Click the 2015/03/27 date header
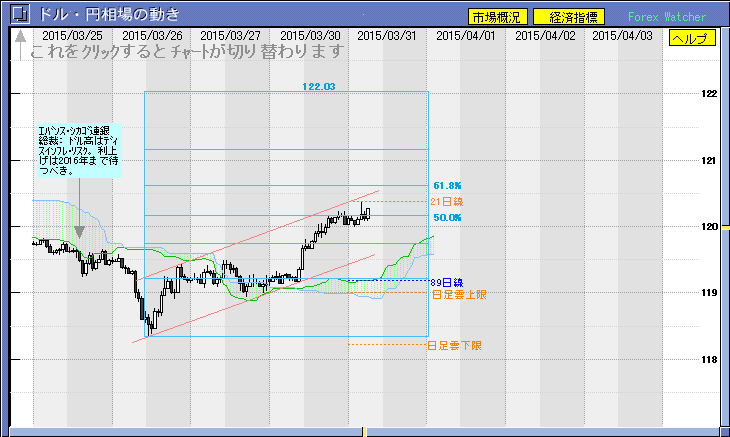Viewport: 730px width, 437px height. [x=230, y=36]
